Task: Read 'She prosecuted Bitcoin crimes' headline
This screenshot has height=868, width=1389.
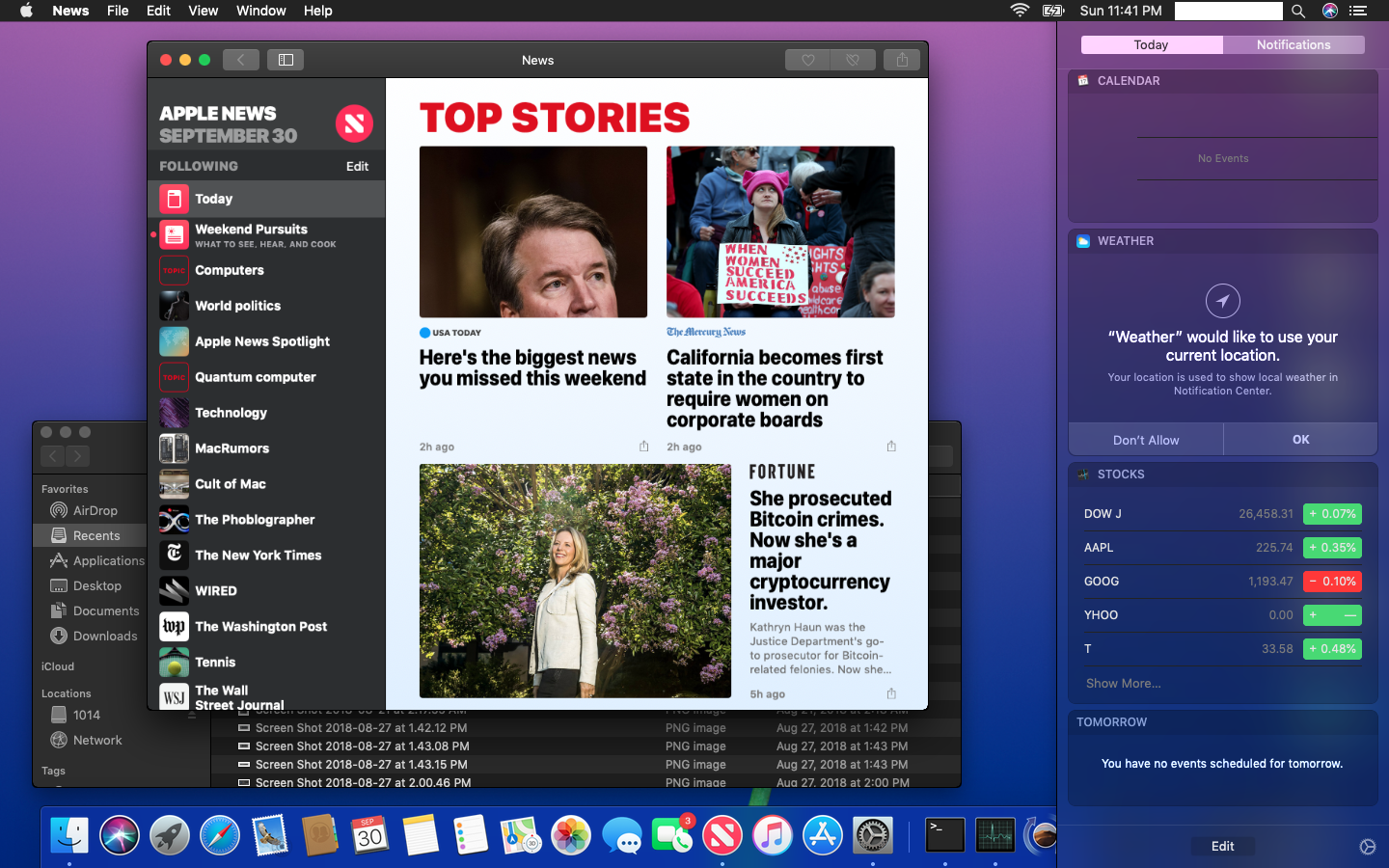Action: [820, 551]
